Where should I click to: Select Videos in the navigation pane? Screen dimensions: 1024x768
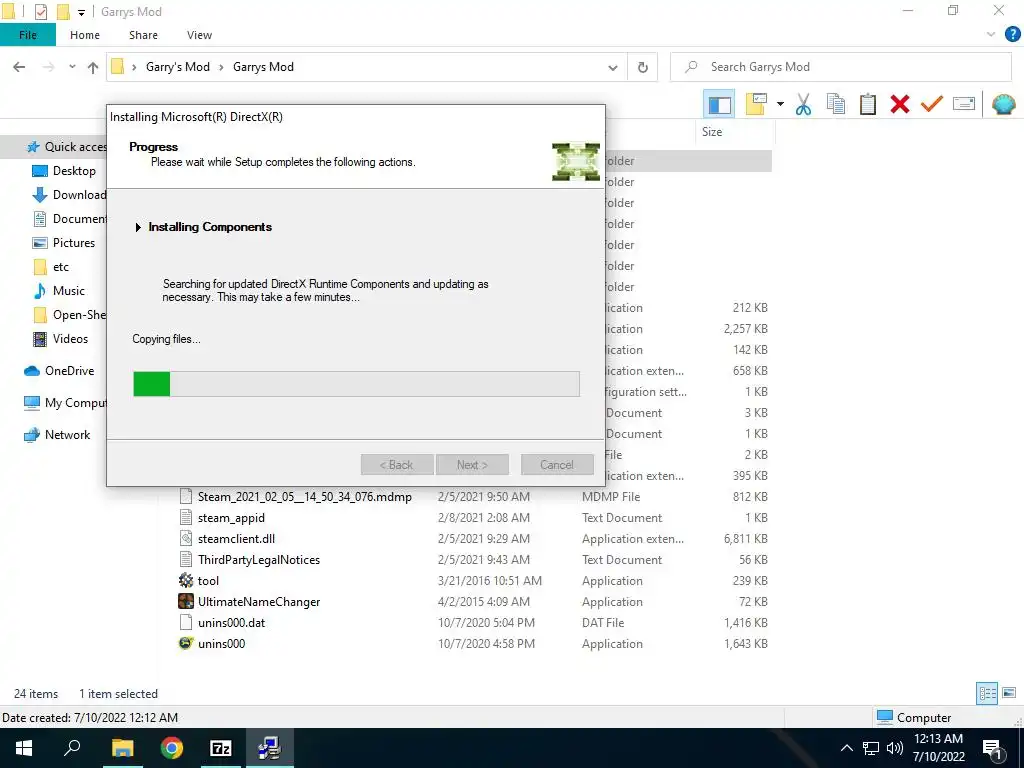click(x=61, y=339)
